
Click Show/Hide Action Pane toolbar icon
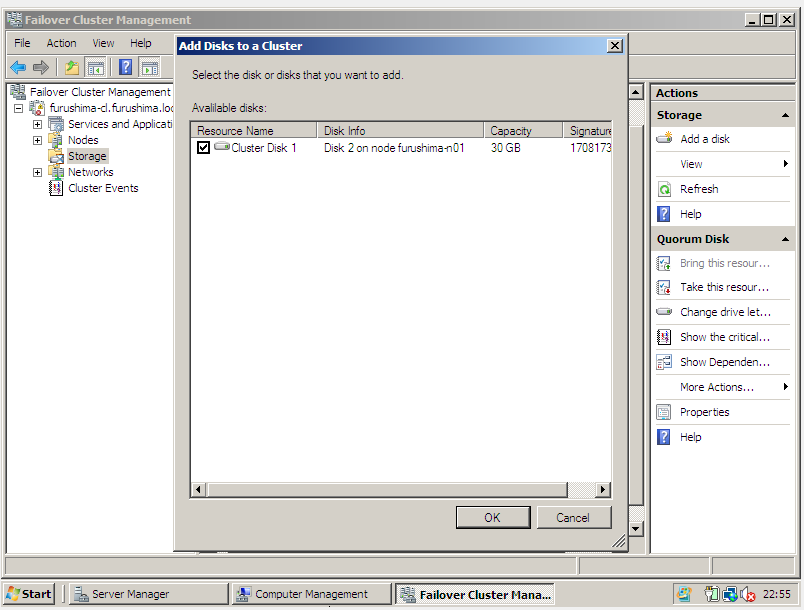tap(150, 67)
